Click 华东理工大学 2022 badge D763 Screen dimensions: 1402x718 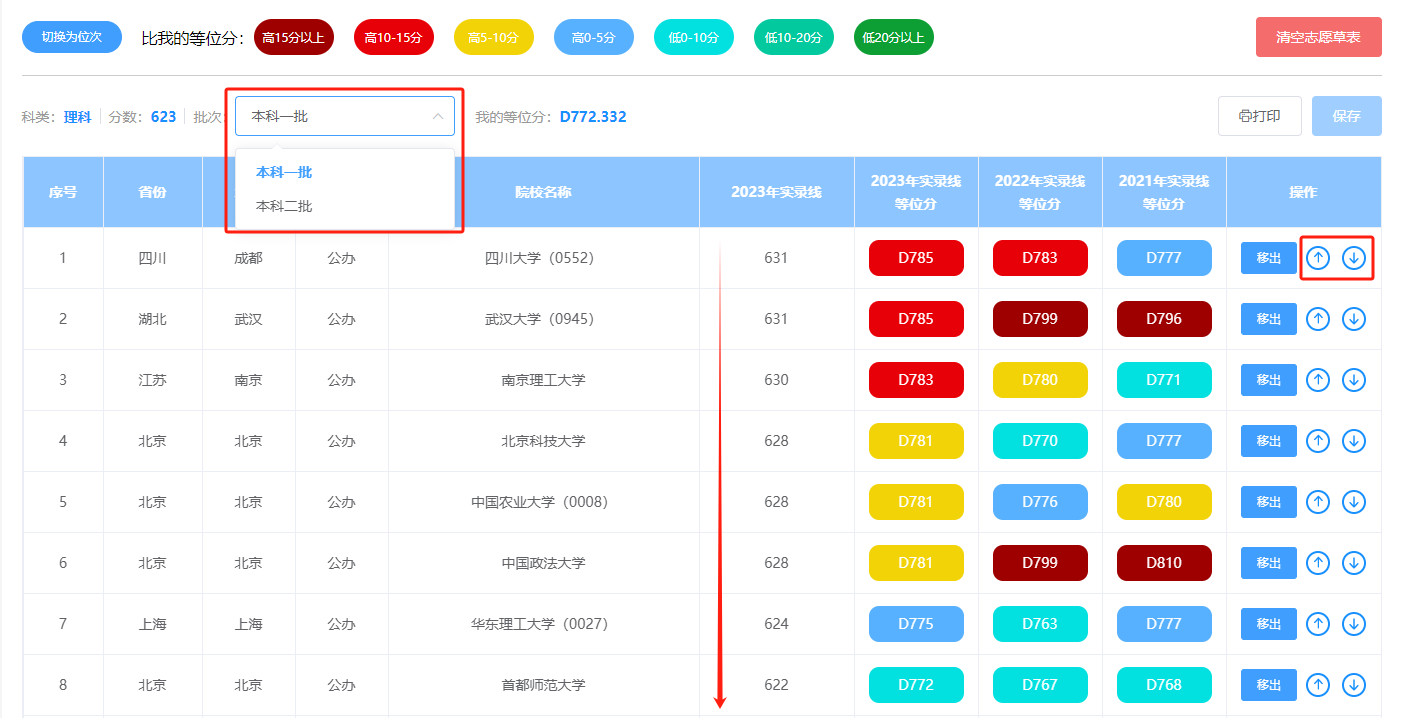1040,624
